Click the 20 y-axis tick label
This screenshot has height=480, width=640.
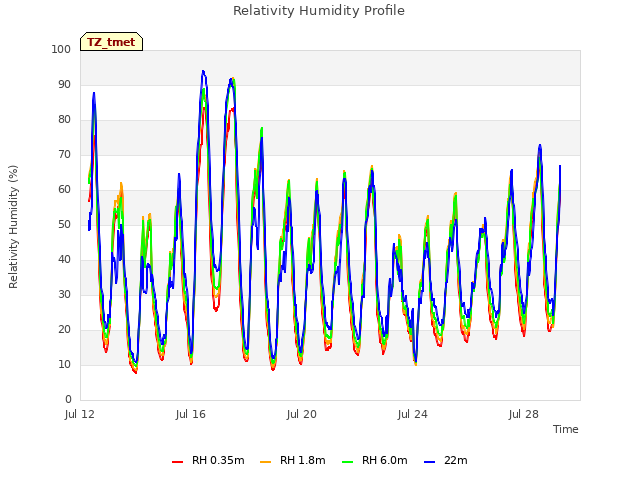click(x=64, y=329)
